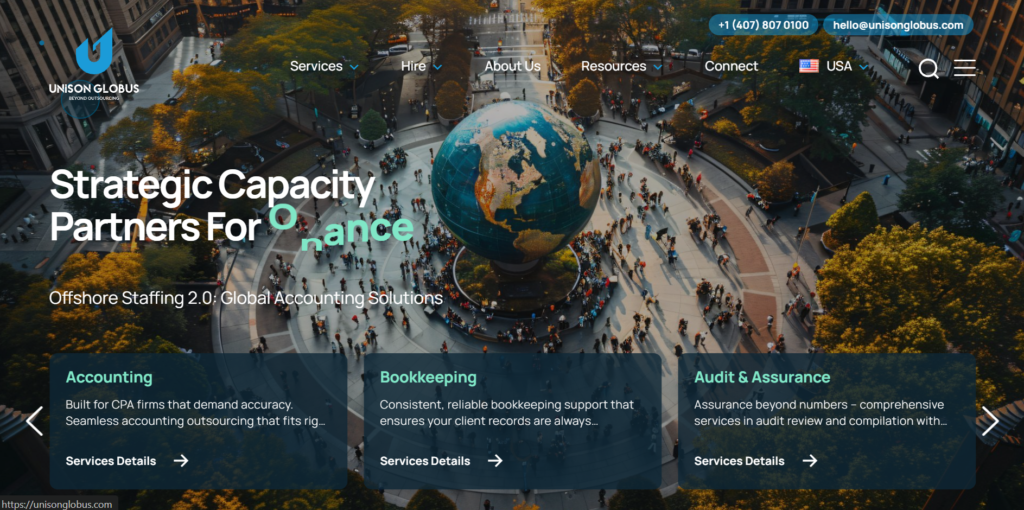Screen dimensions: 1024x510
Task: Open the Services menu item
Action: coord(316,66)
